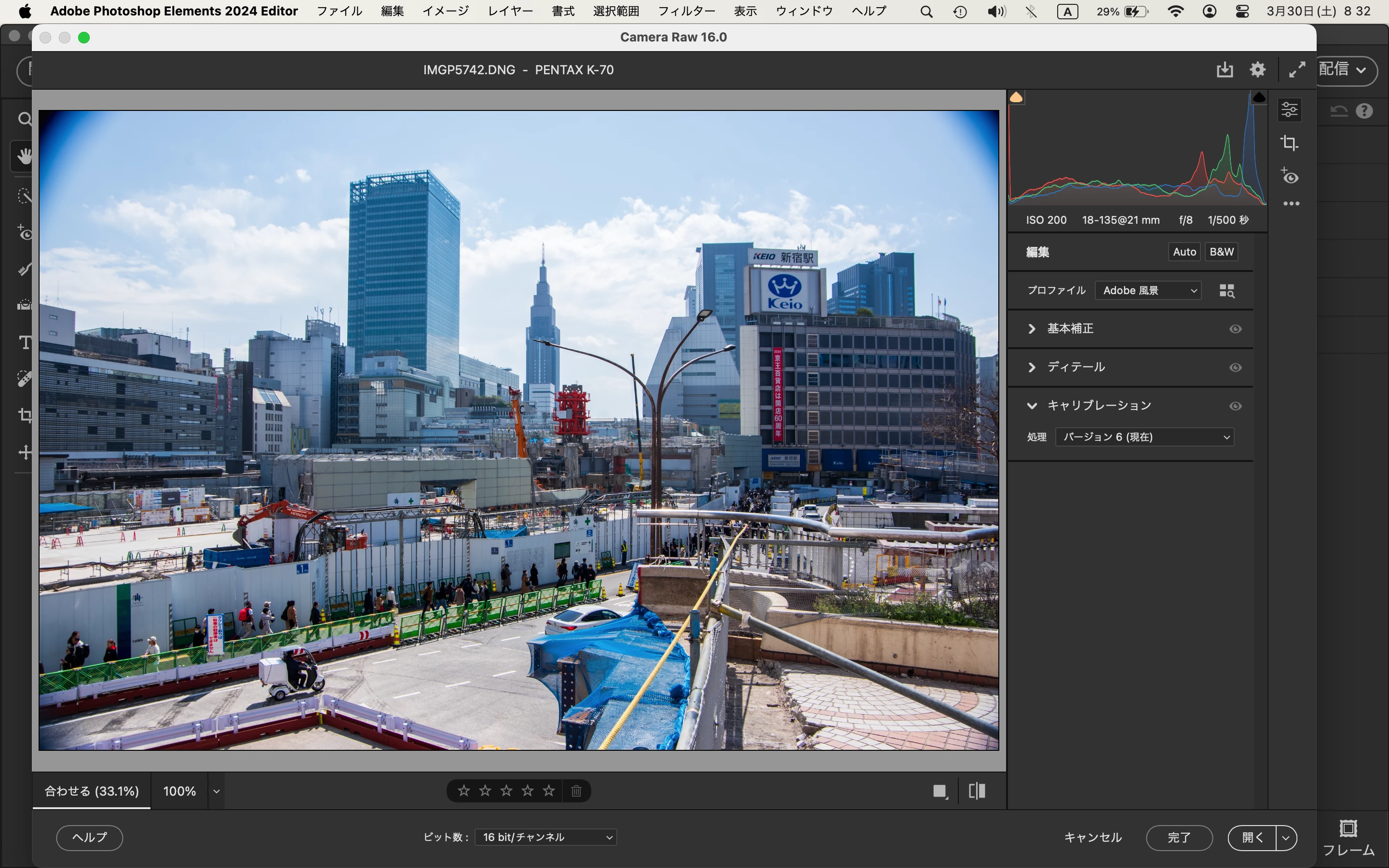Click the before/after split view icon
1389x868 pixels.
click(977, 791)
